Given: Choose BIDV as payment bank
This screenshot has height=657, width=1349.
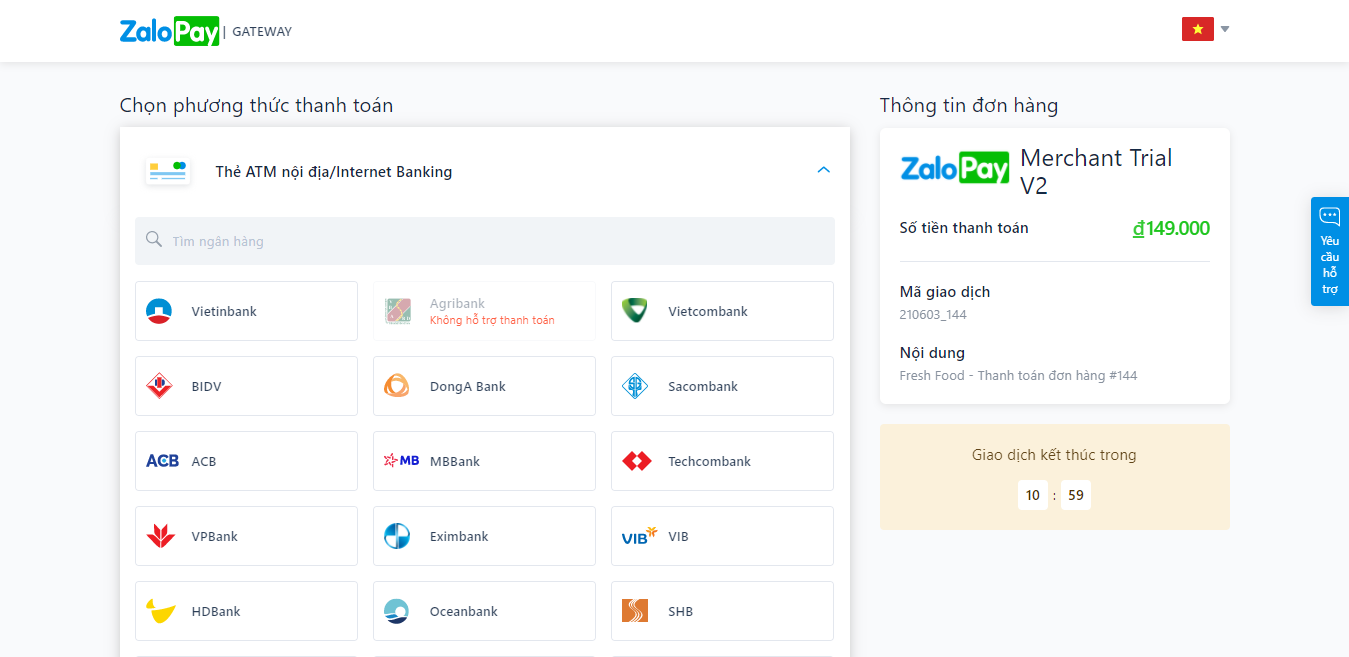Looking at the screenshot, I should point(246,386).
